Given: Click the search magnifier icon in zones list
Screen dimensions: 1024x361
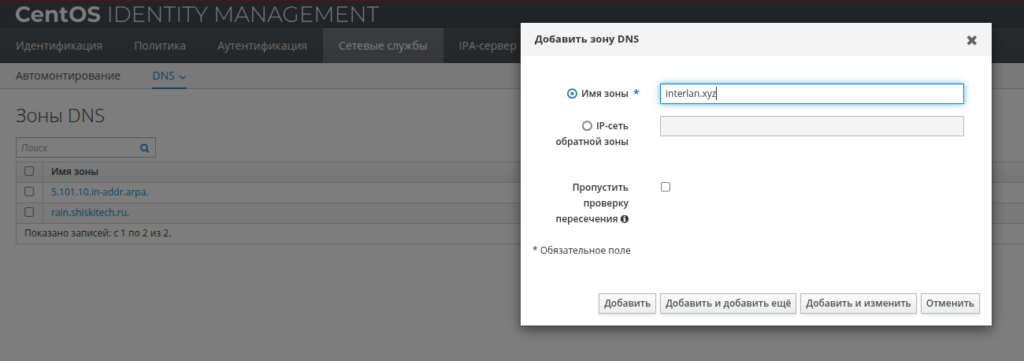Looking at the screenshot, I should point(144,148).
